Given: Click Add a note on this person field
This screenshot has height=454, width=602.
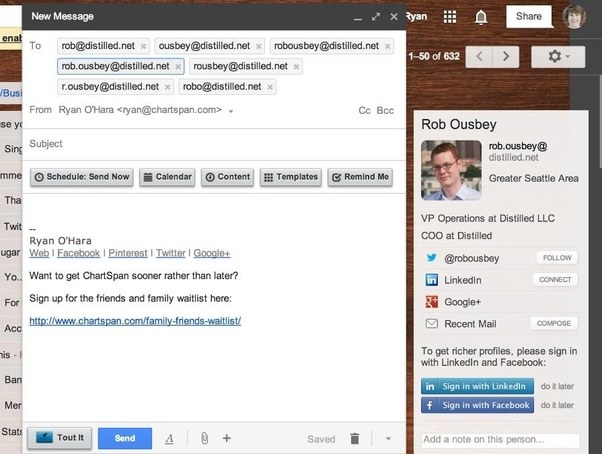Looking at the screenshot, I should [x=500, y=440].
